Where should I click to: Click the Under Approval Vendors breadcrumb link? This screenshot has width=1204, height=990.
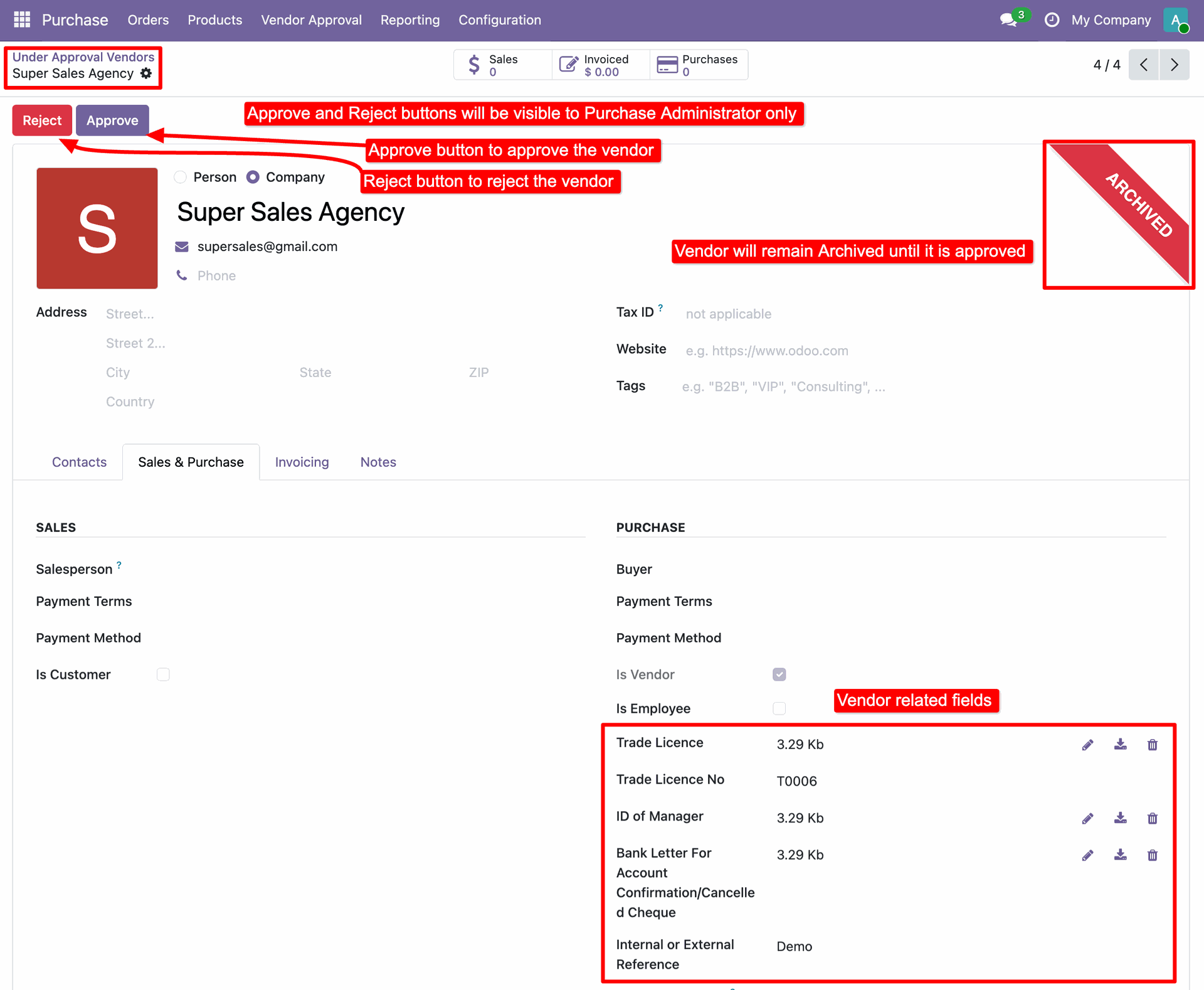click(83, 57)
